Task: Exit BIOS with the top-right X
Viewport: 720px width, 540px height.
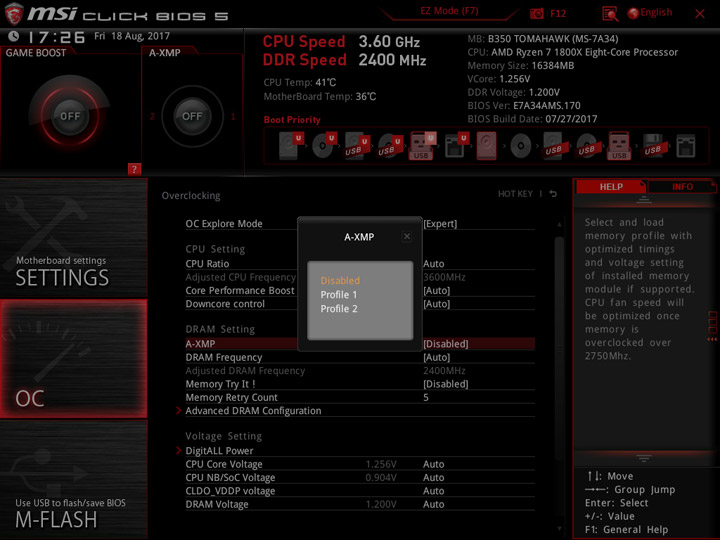Action: pos(700,14)
